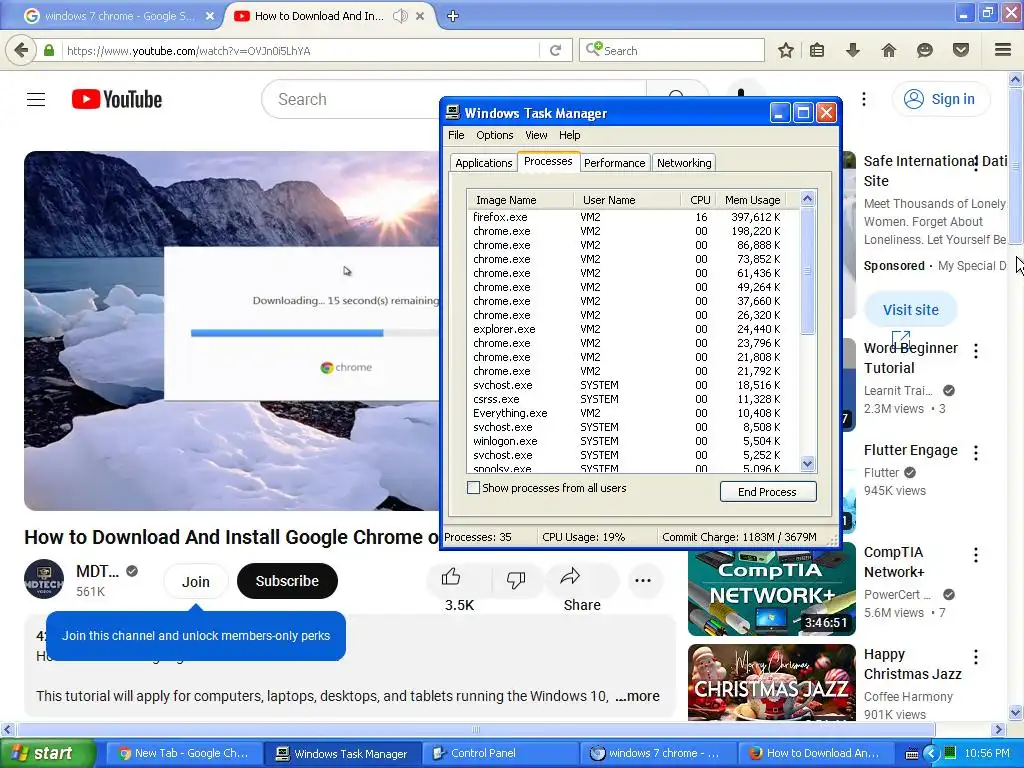Open the Windows start button

pyautogui.click(x=47, y=753)
